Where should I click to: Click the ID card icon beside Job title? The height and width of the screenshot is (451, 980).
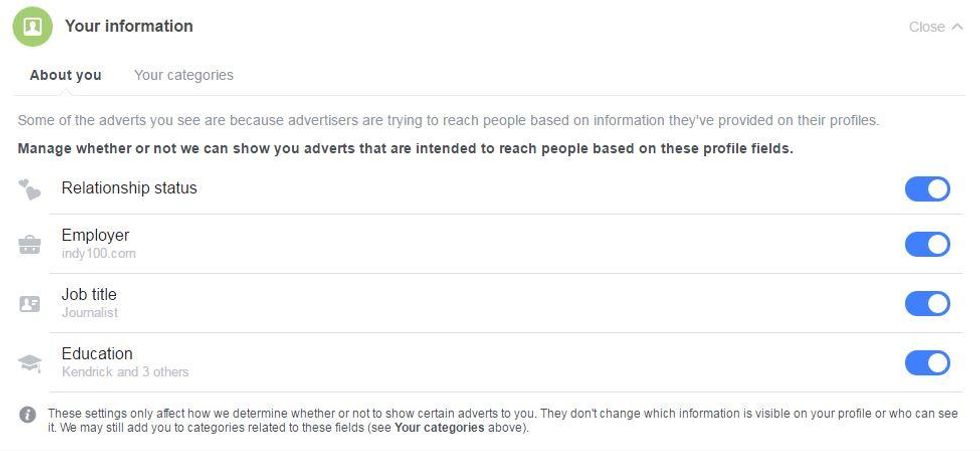pyautogui.click(x=29, y=304)
